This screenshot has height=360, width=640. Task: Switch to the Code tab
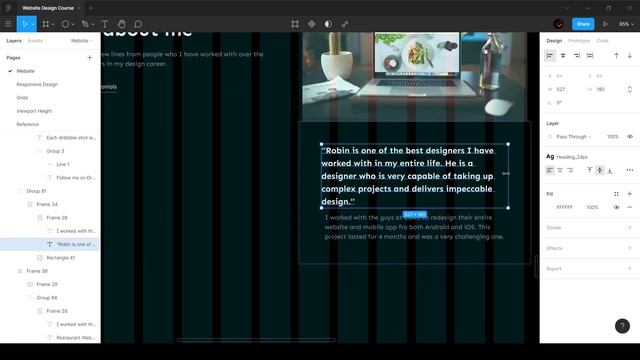(602, 41)
